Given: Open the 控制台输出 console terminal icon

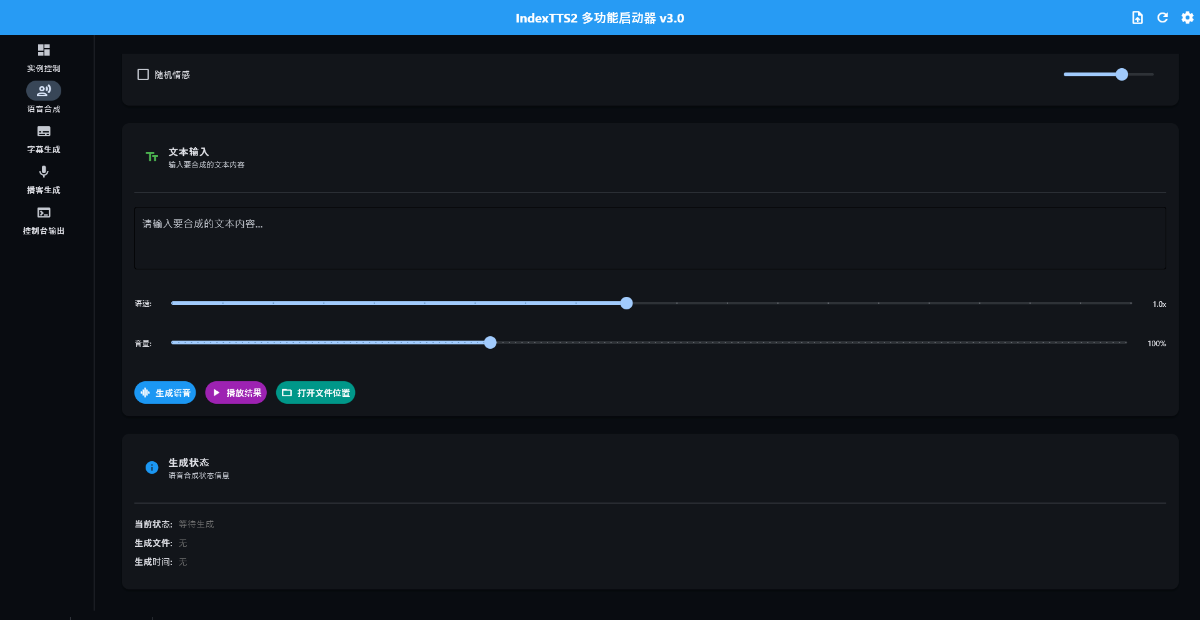Looking at the screenshot, I should pyautogui.click(x=43, y=212).
